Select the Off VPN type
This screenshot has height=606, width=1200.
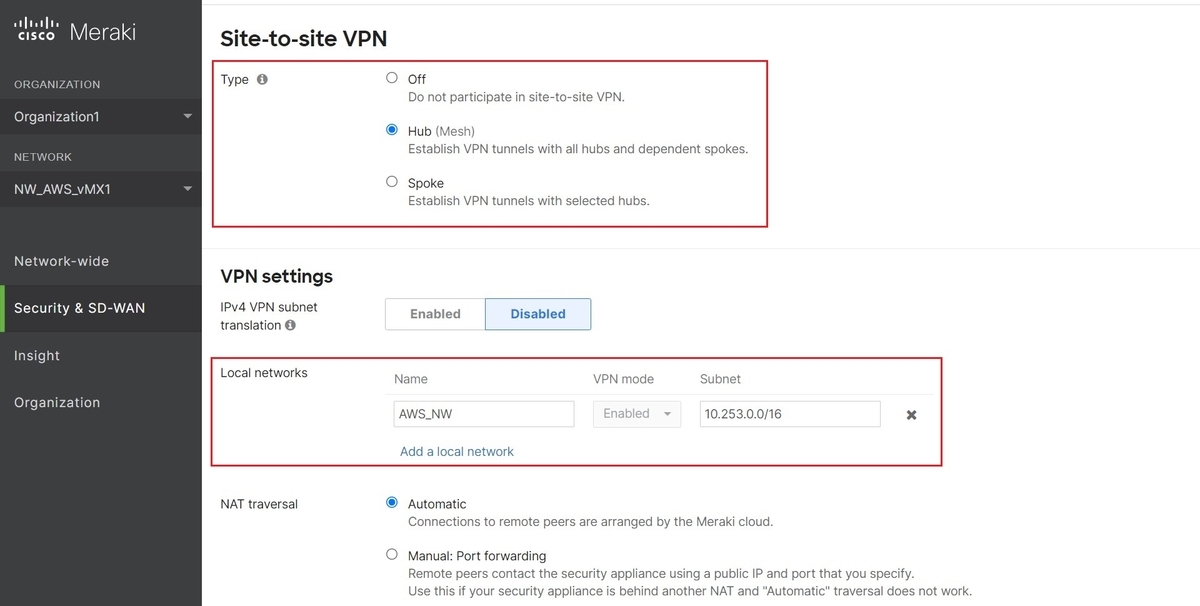click(392, 78)
